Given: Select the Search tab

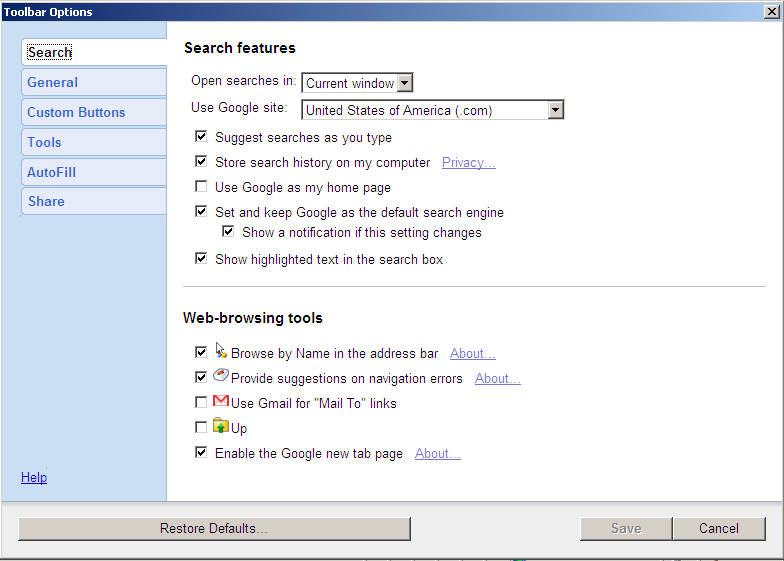Looking at the screenshot, I should pyautogui.click(x=94, y=52).
